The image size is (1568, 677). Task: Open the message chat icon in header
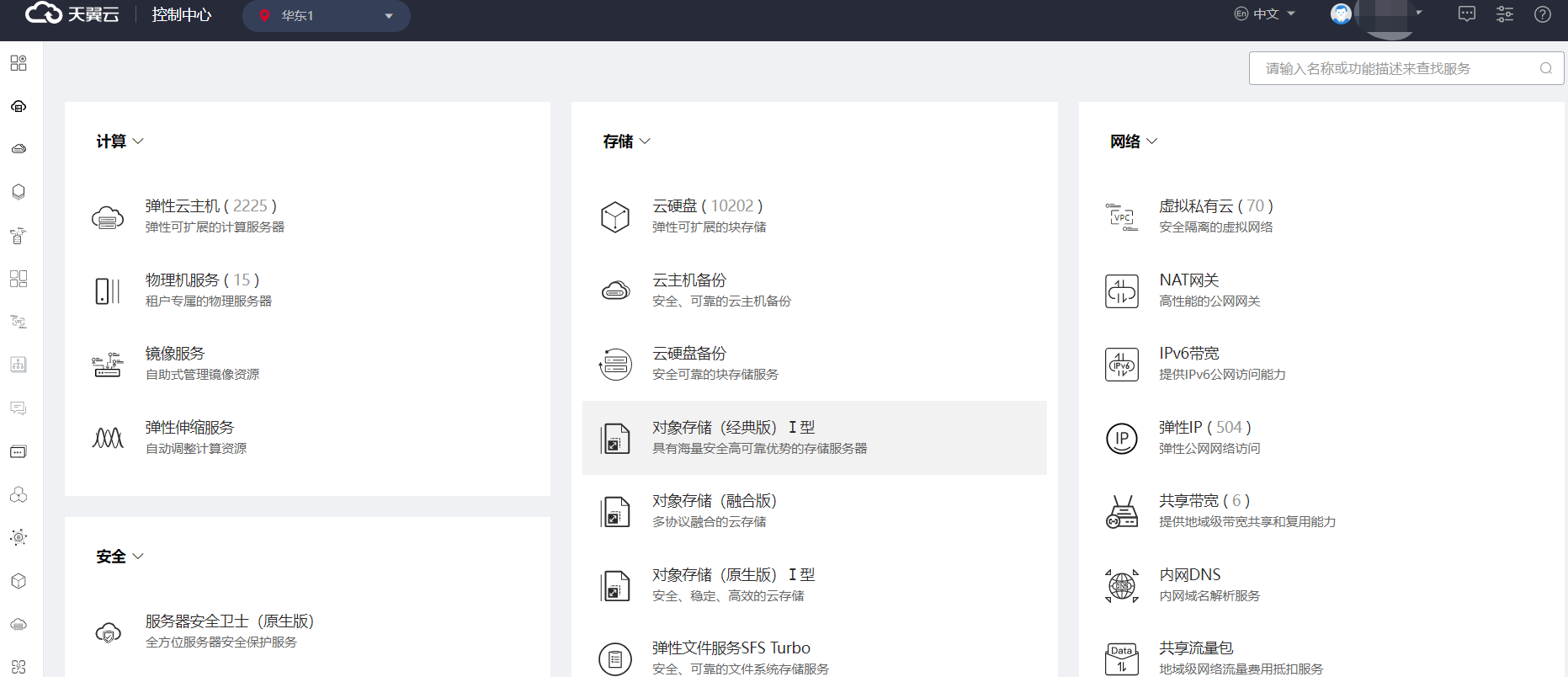click(x=1466, y=14)
